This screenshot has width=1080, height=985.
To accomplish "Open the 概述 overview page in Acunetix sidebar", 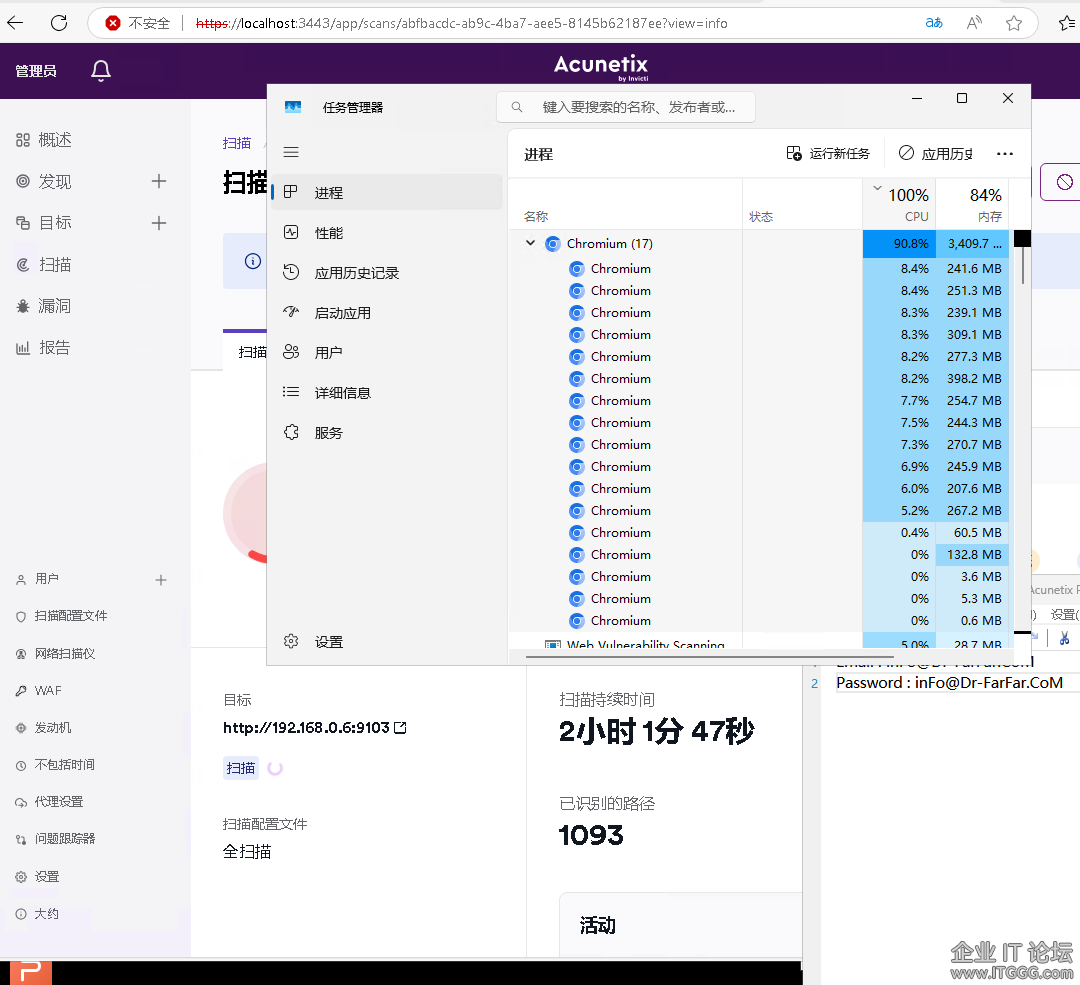I will pos(44,140).
